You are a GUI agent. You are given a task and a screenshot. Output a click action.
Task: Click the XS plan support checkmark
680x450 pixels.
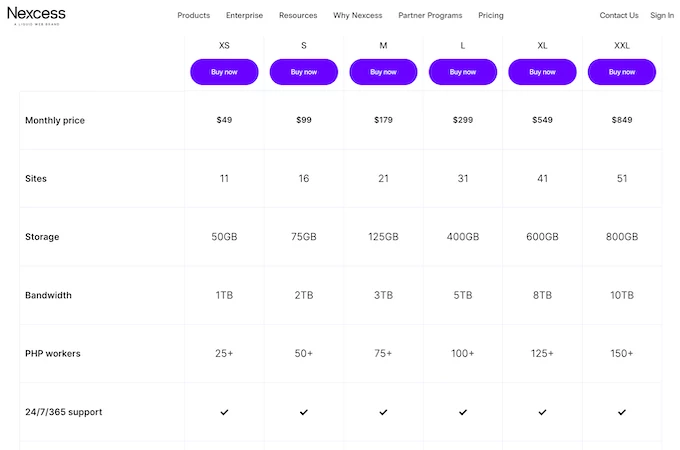point(224,412)
